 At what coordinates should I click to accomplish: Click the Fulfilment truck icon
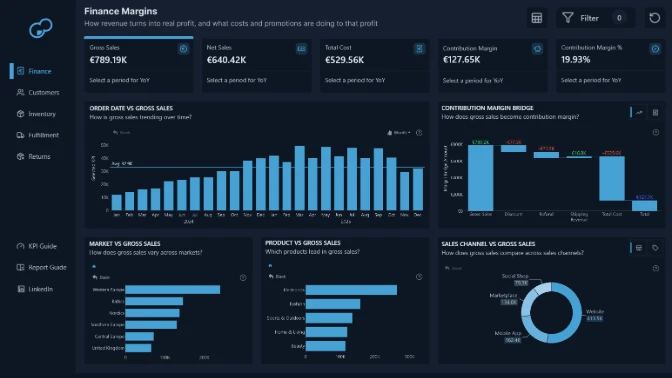pos(20,135)
